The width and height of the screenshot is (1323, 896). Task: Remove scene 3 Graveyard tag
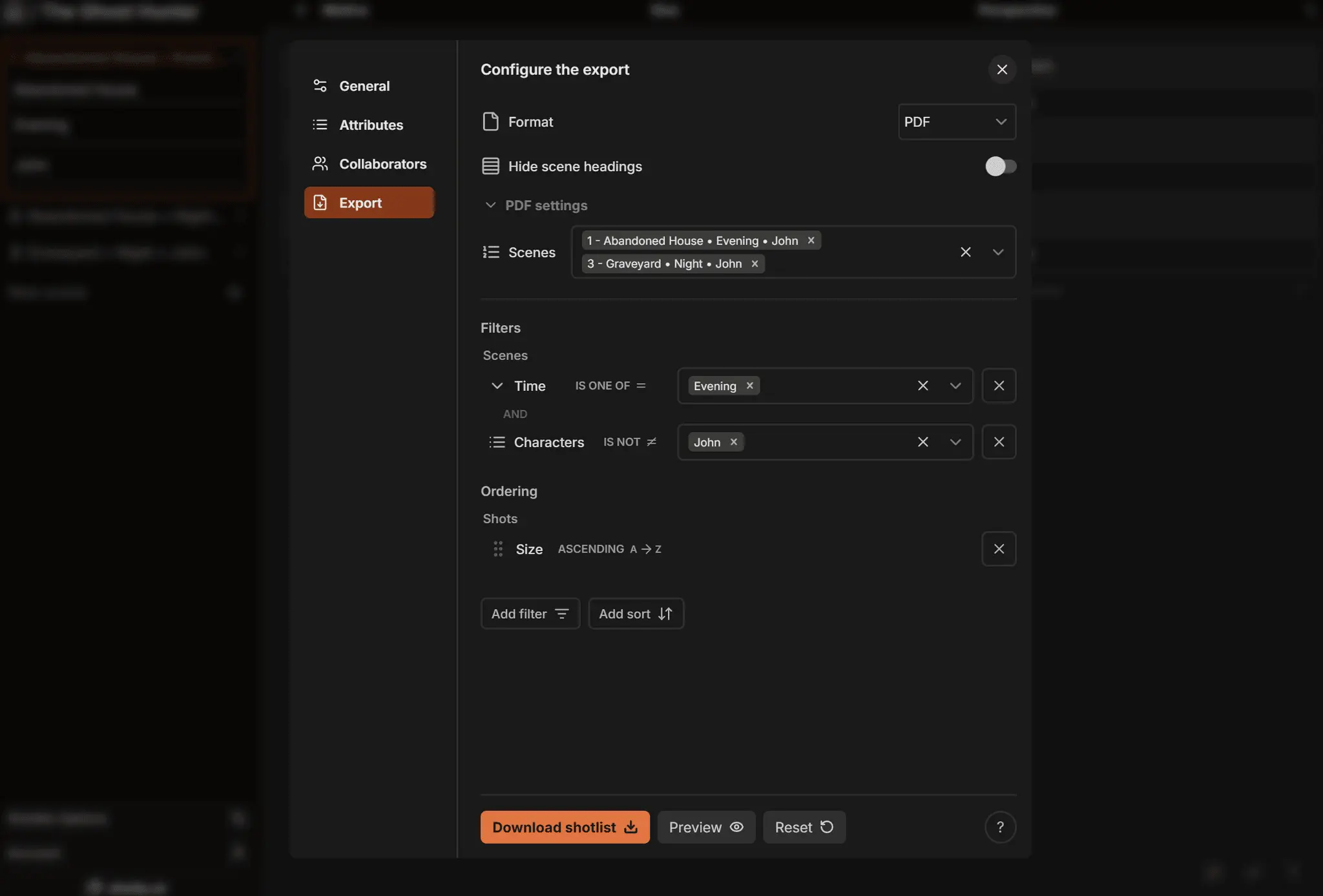755,264
